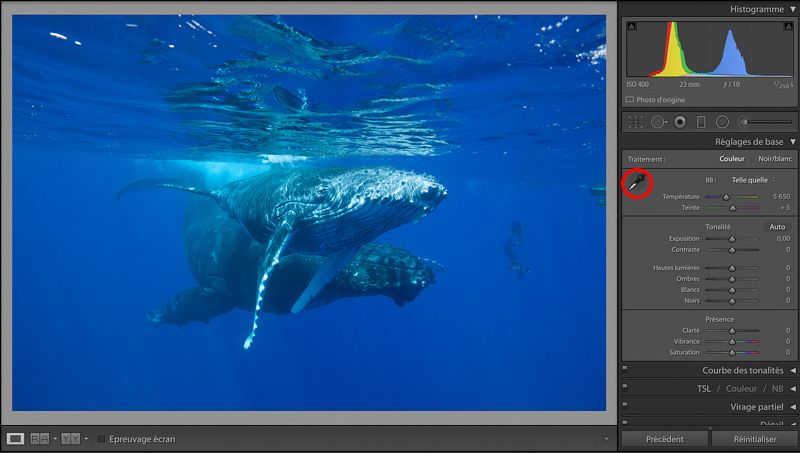Click the Teinte value +5
This screenshot has height=453, width=800.
point(785,208)
